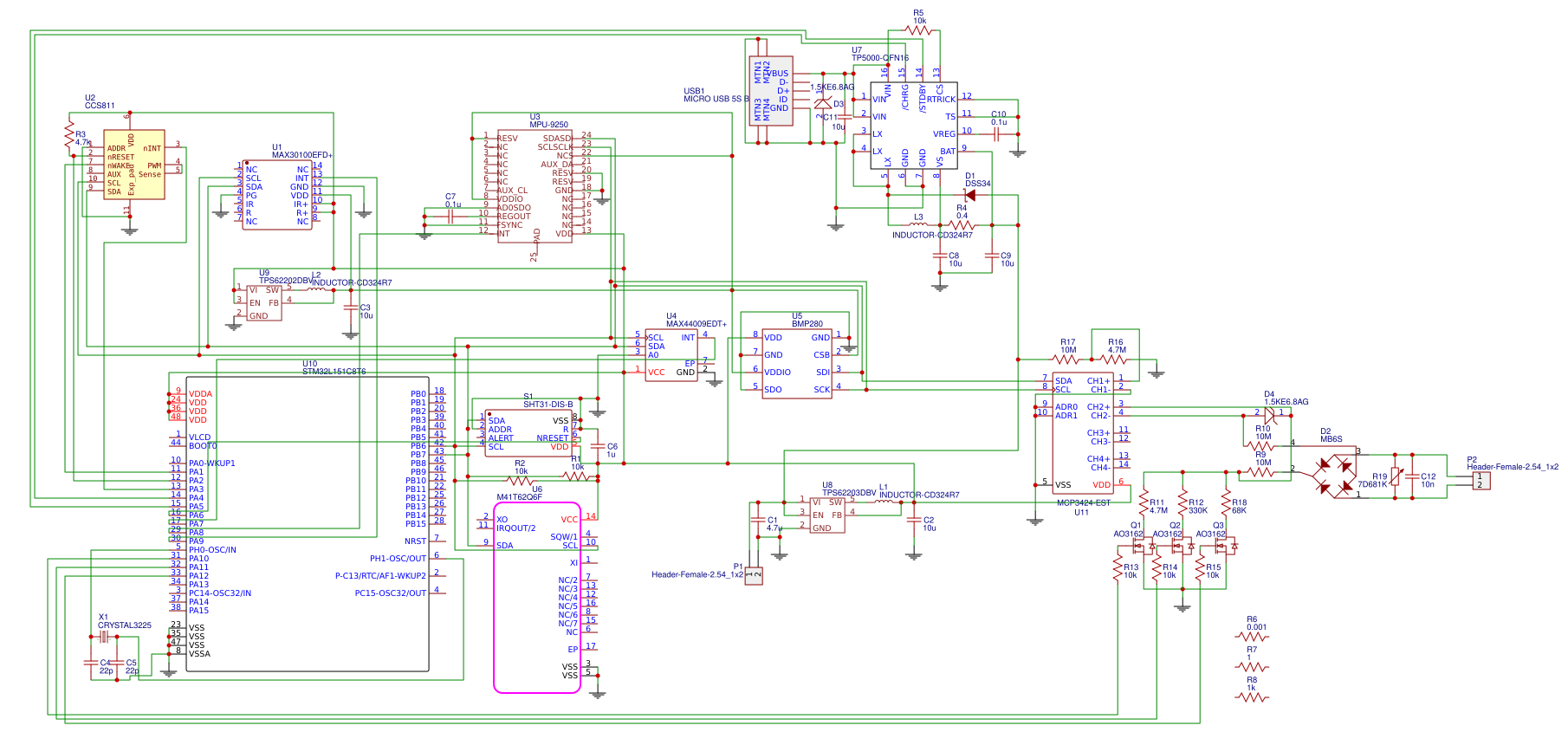Click the X1 CRYSTAL3225 symbol

[104, 637]
